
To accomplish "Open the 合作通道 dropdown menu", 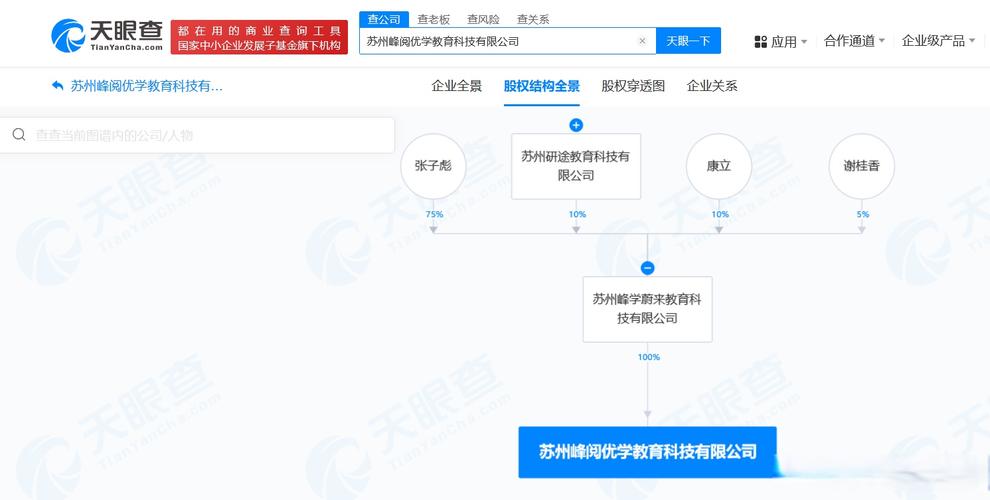I will 854,41.
